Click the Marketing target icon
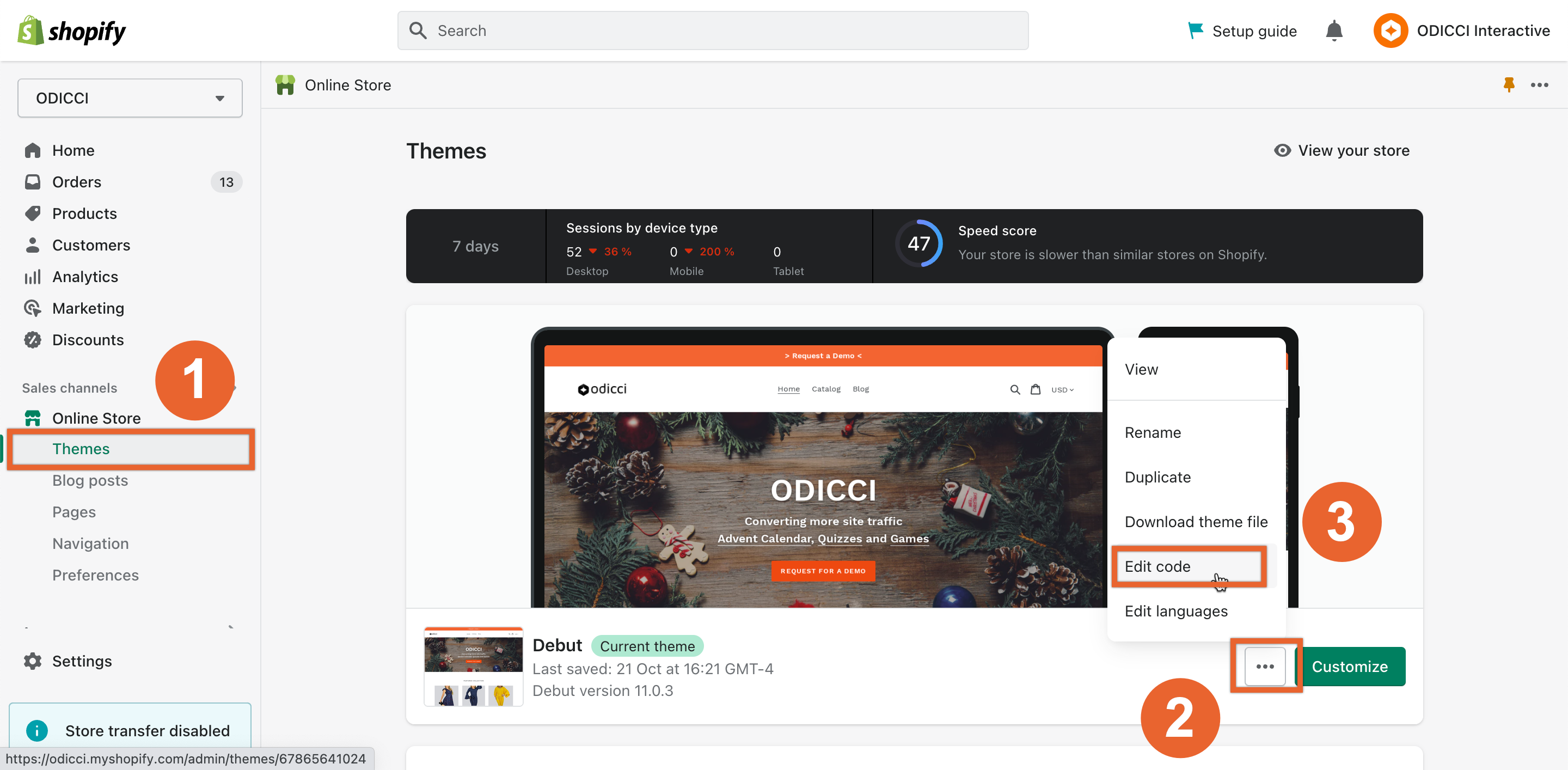Image resolution: width=1568 pixels, height=770 pixels. pos(33,308)
